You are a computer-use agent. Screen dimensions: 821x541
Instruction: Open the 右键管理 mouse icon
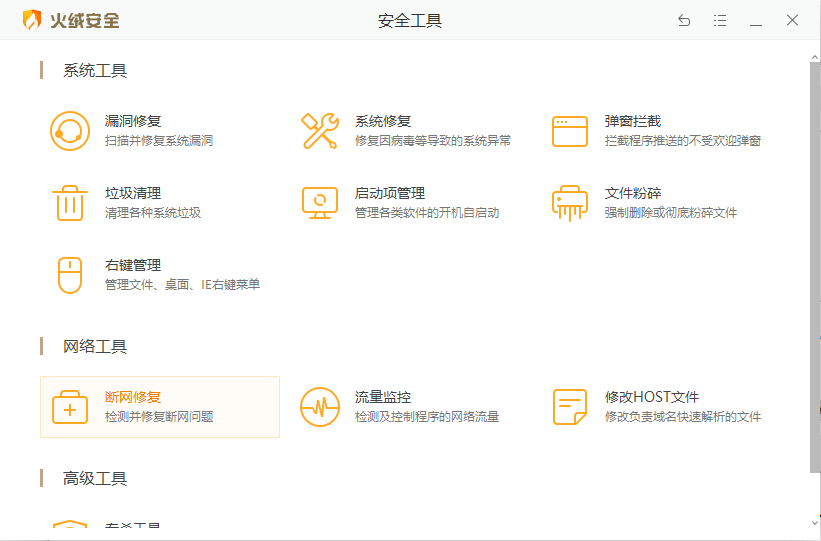[x=70, y=275]
